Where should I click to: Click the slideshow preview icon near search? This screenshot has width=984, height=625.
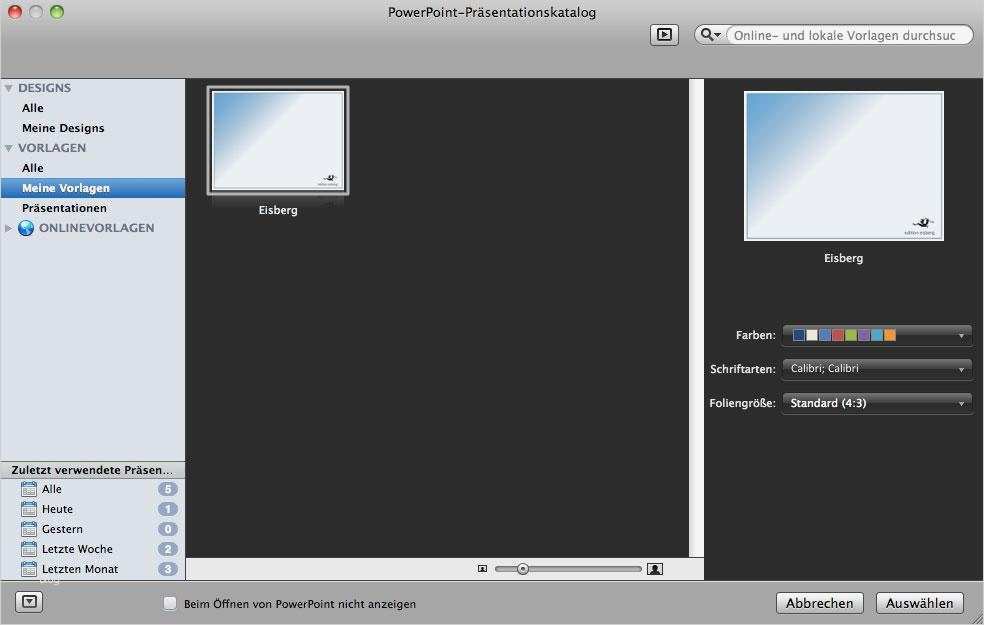click(x=664, y=35)
